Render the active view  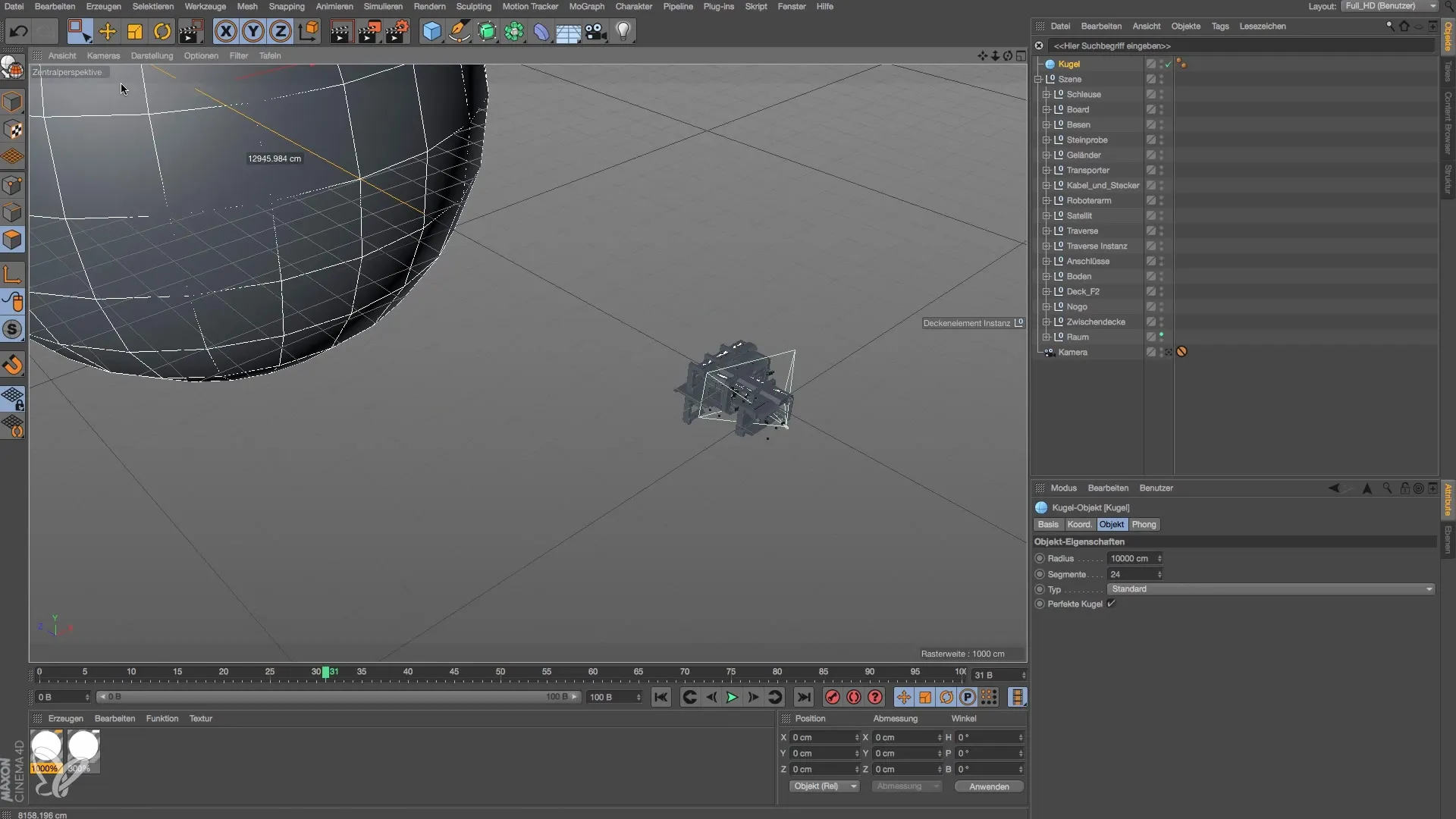(341, 31)
